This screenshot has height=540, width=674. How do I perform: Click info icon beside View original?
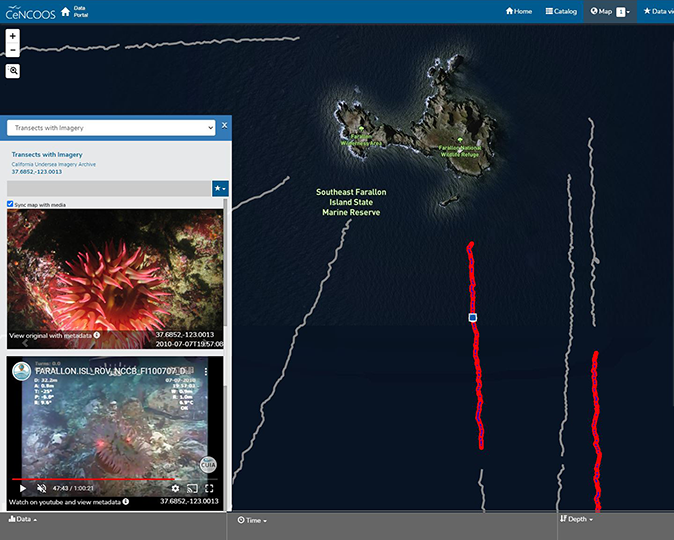(x=97, y=335)
